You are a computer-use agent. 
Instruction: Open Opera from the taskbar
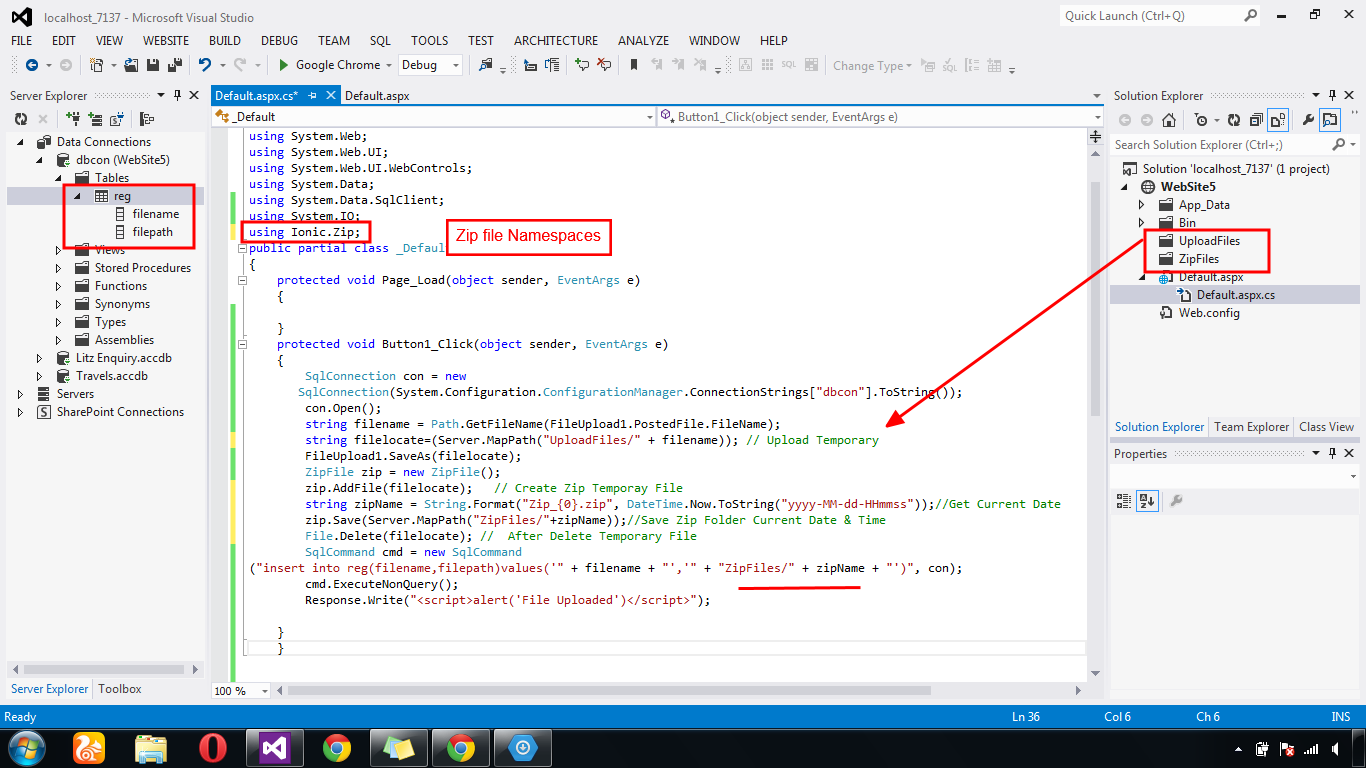212,748
